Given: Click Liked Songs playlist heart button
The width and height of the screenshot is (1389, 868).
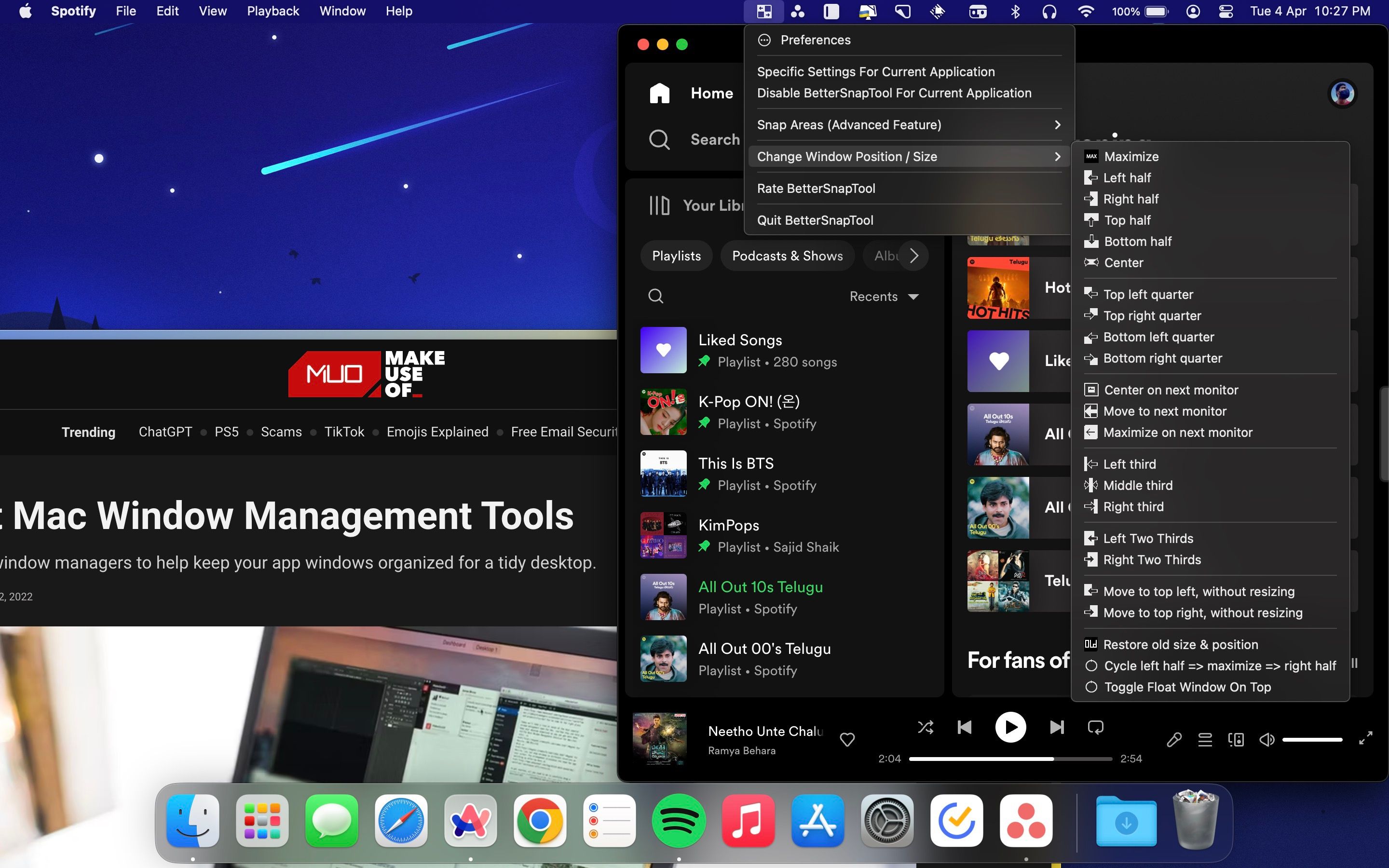Looking at the screenshot, I should (663, 350).
